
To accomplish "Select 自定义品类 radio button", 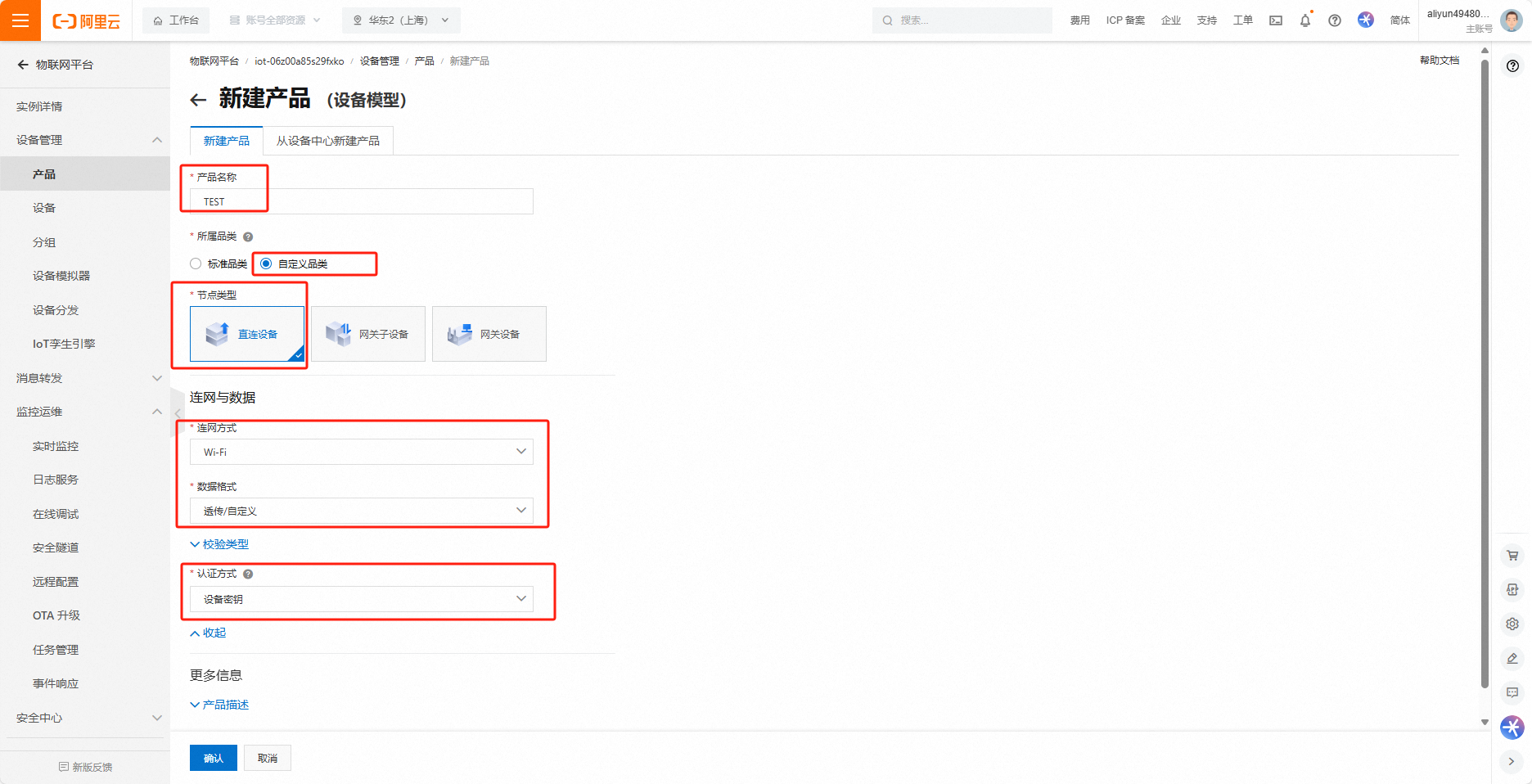I will (x=266, y=264).
